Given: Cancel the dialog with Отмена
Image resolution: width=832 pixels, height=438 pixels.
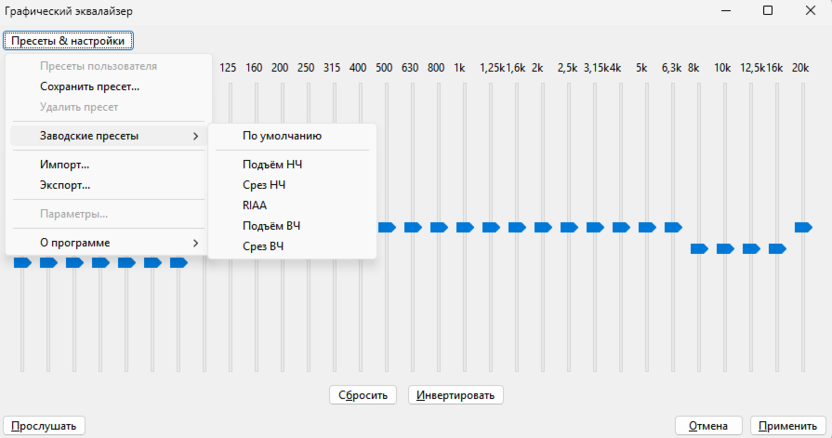Looking at the screenshot, I should (708, 426).
